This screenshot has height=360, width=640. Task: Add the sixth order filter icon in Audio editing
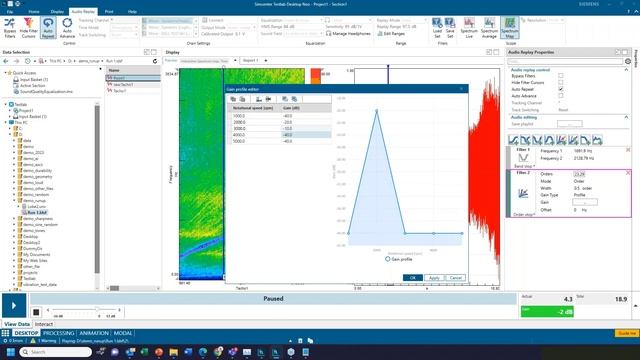(573, 140)
